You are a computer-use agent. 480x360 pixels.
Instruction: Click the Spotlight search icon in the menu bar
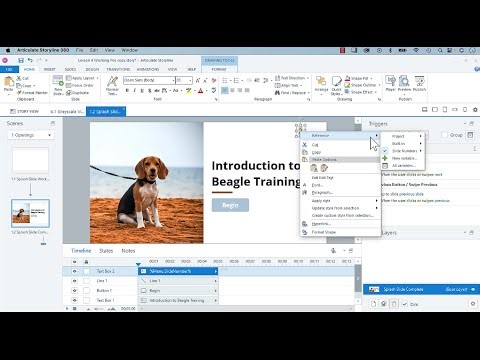point(440,50)
